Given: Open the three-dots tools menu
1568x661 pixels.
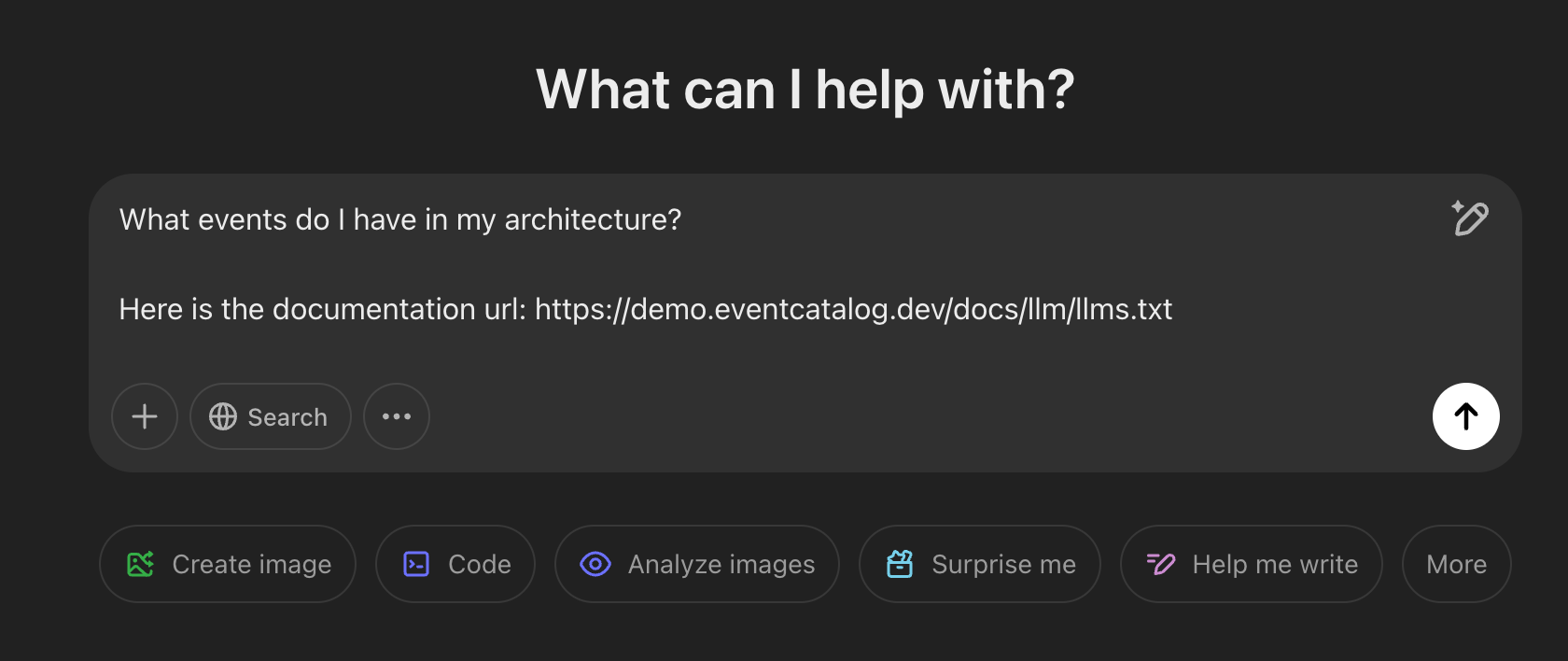Looking at the screenshot, I should pyautogui.click(x=397, y=416).
